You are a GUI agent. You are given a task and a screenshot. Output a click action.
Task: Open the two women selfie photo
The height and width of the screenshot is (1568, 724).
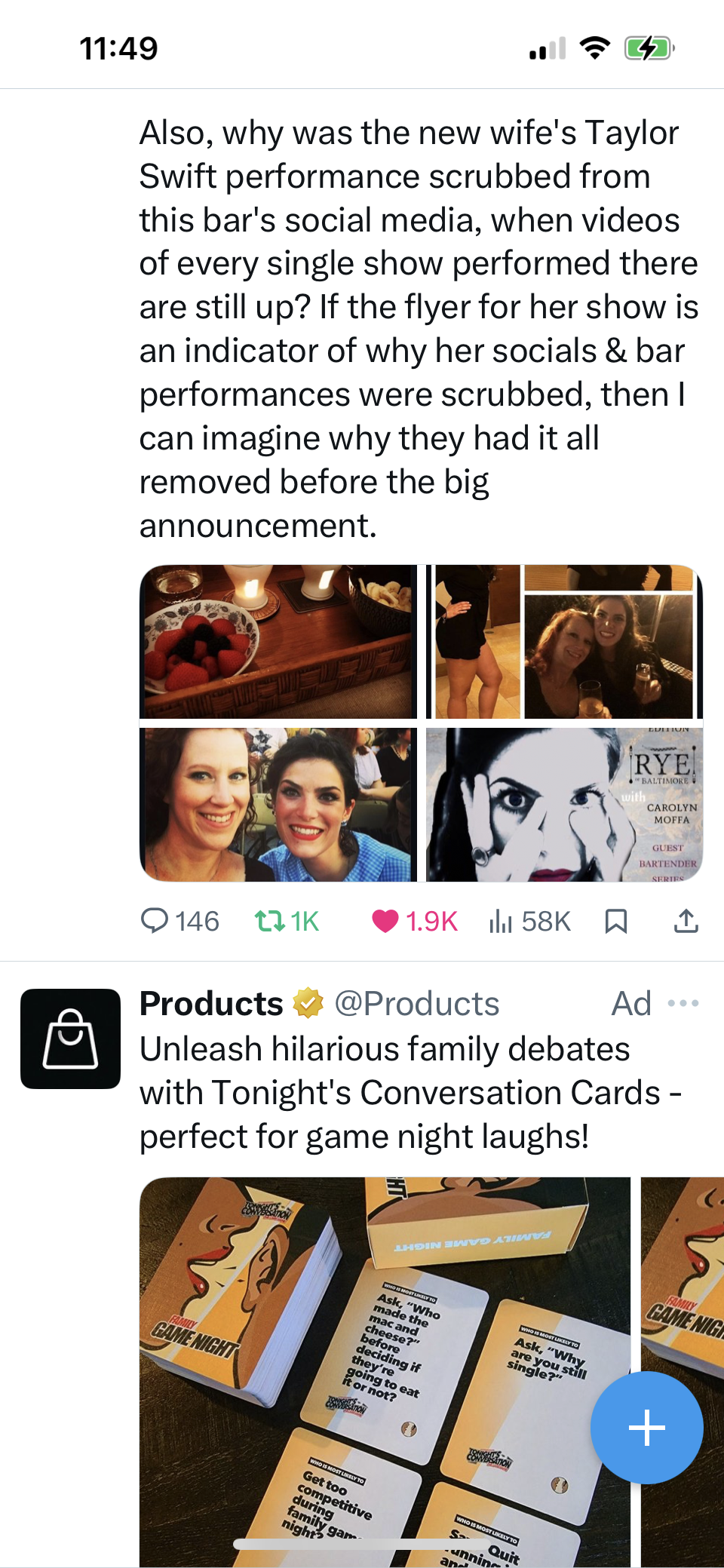tap(278, 805)
